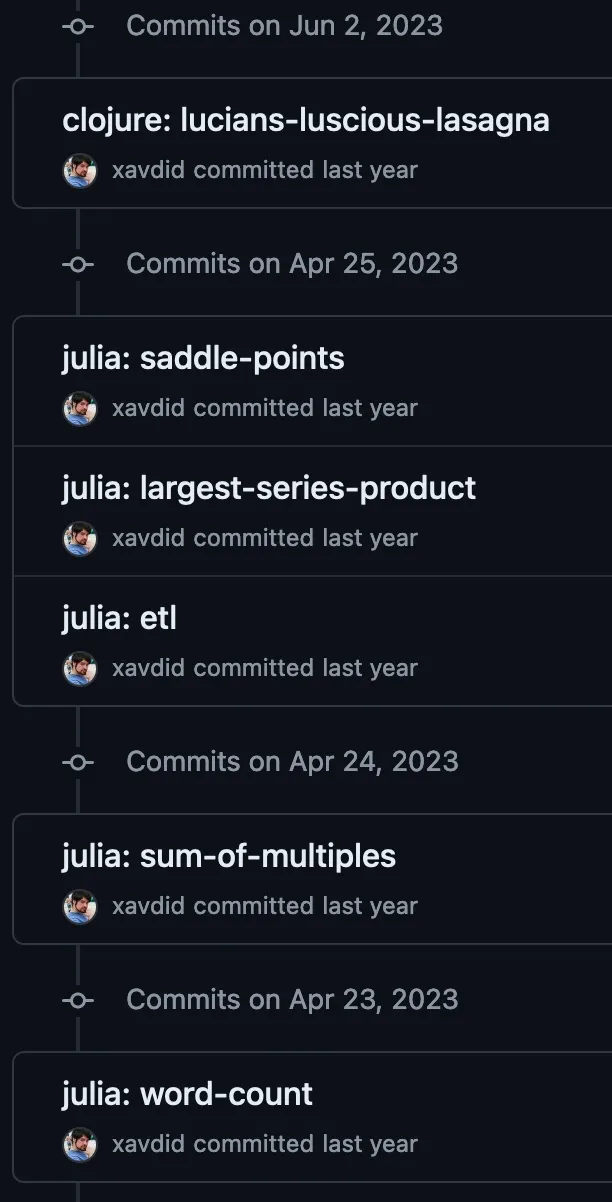Open the julia: sum-of-multiples commit
The width and height of the screenshot is (612, 1202).
point(228,857)
